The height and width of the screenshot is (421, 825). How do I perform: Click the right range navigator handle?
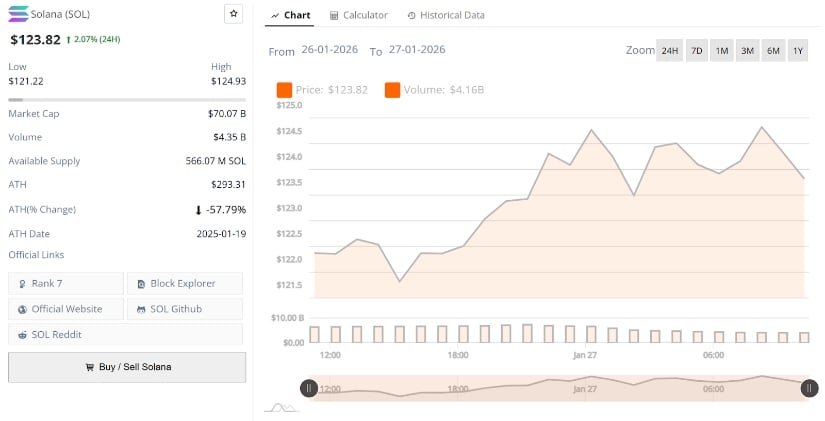coord(809,388)
